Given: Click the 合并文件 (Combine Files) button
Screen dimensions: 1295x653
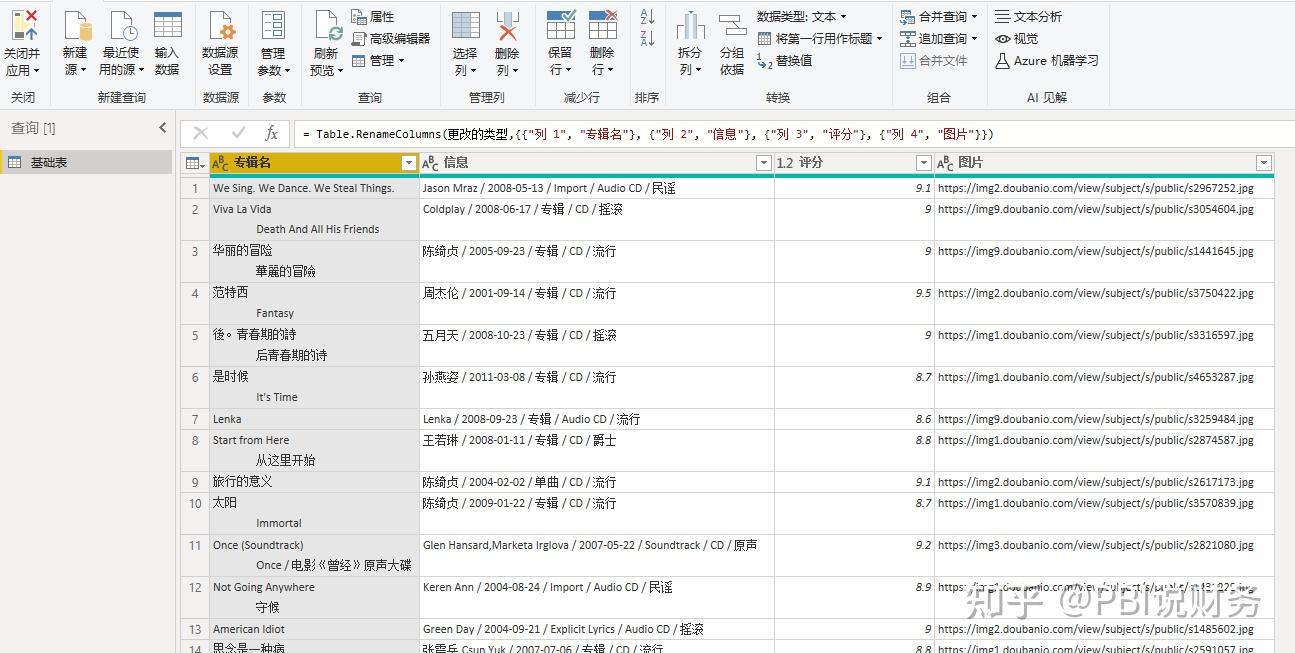Looking at the screenshot, I should [x=934, y=60].
